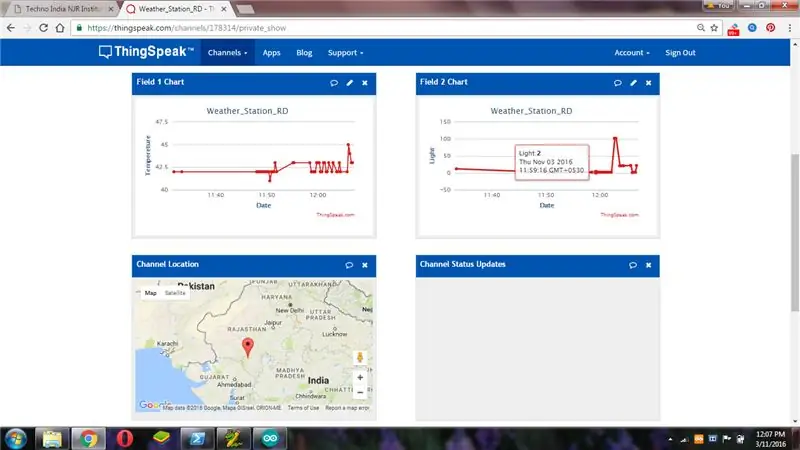Close the Field 2 Chart widget
Screen dimensions: 800x450
coord(648,83)
